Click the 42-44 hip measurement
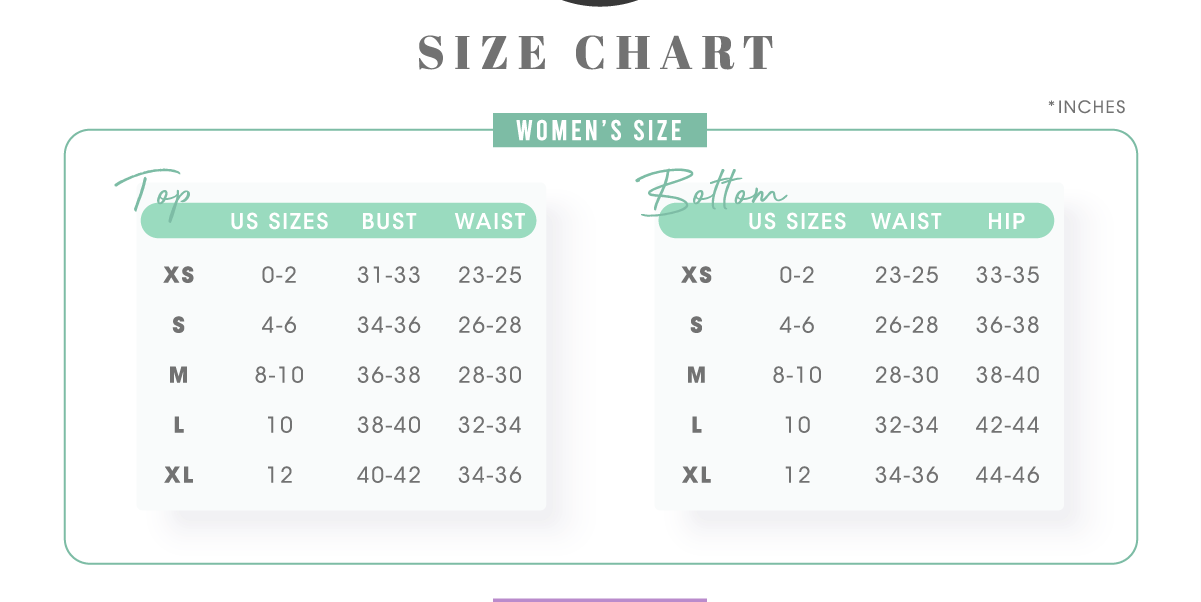The height and width of the screenshot is (602, 1201). (x=1007, y=425)
